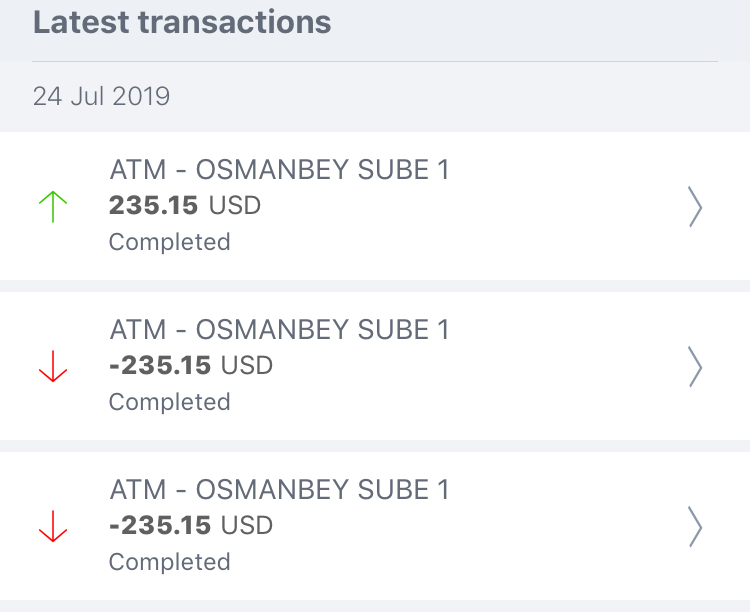Click the positive 235.15 amount
The width and height of the screenshot is (750, 612).
click(154, 206)
